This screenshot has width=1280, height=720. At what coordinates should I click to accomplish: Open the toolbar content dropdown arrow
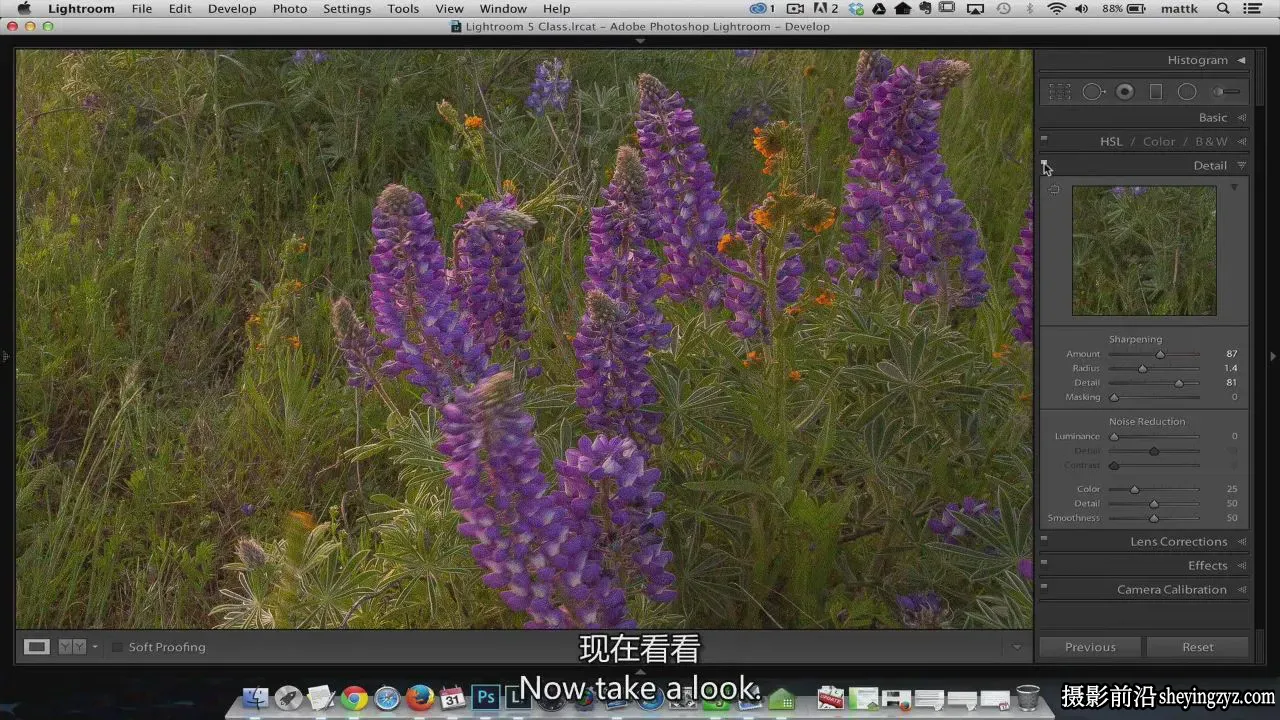click(x=1016, y=647)
